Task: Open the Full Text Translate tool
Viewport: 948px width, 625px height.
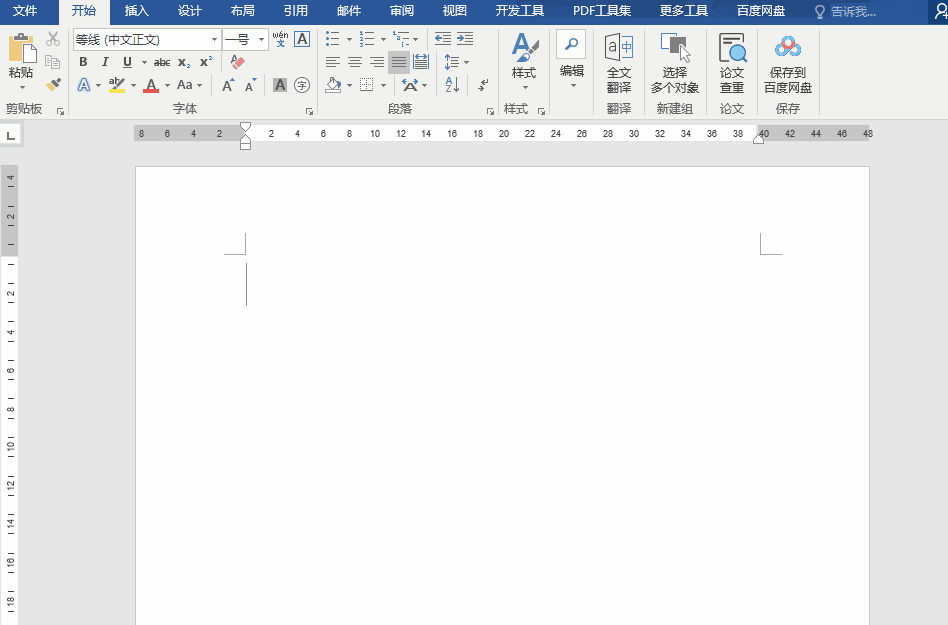Action: [619, 63]
